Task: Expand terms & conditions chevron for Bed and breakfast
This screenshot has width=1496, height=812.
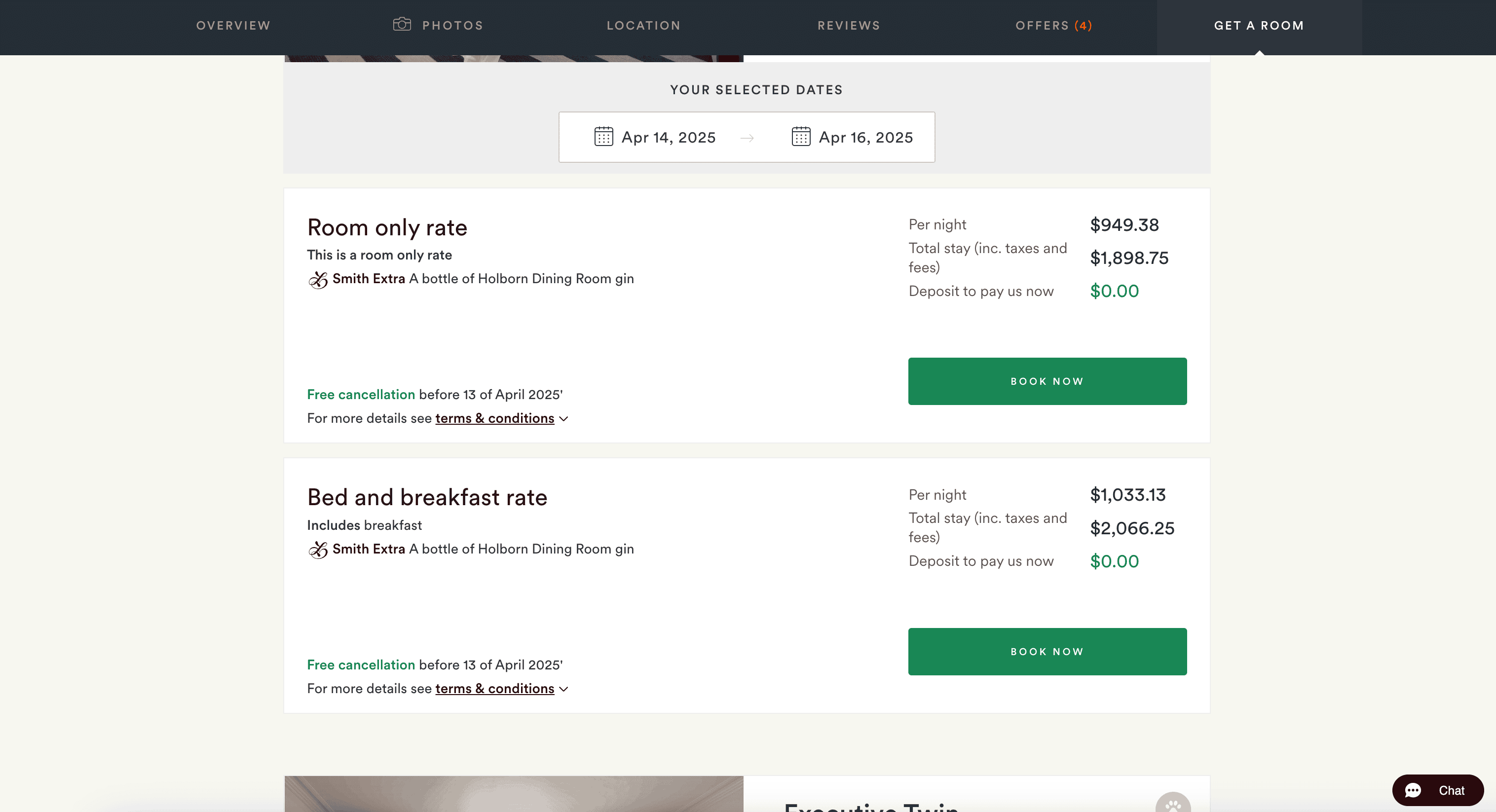Action: pos(563,689)
